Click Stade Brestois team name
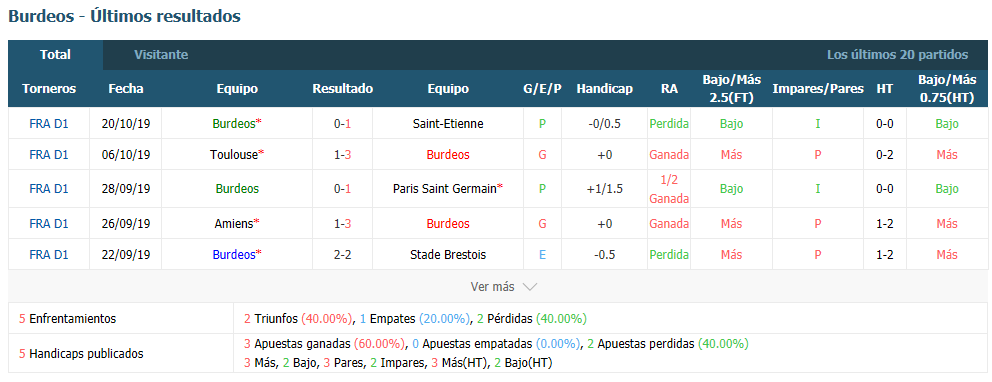 click(x=447, y=255)
